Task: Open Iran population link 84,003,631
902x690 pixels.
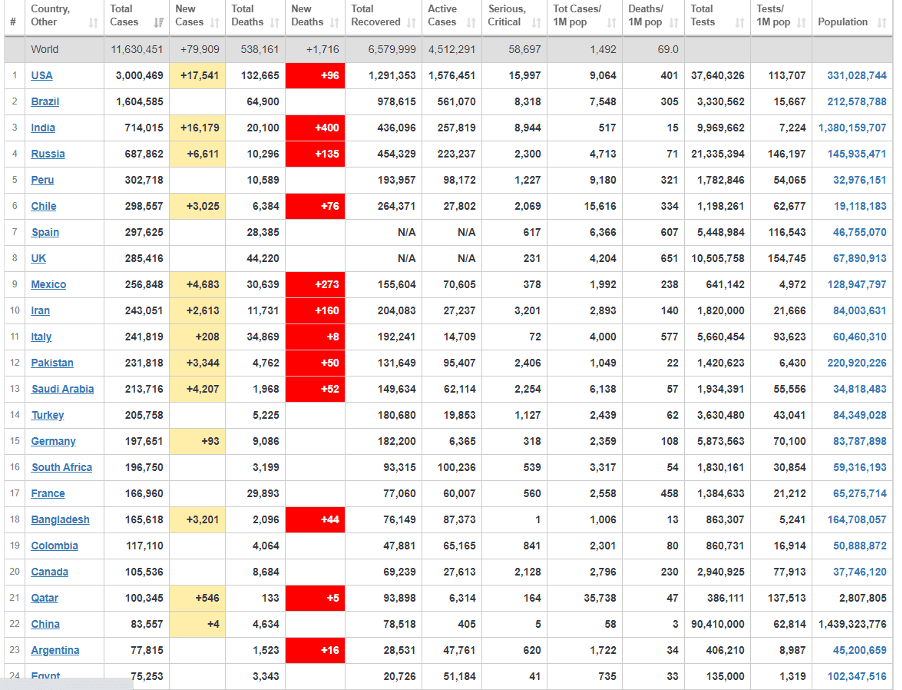Action: pos(859,311)
